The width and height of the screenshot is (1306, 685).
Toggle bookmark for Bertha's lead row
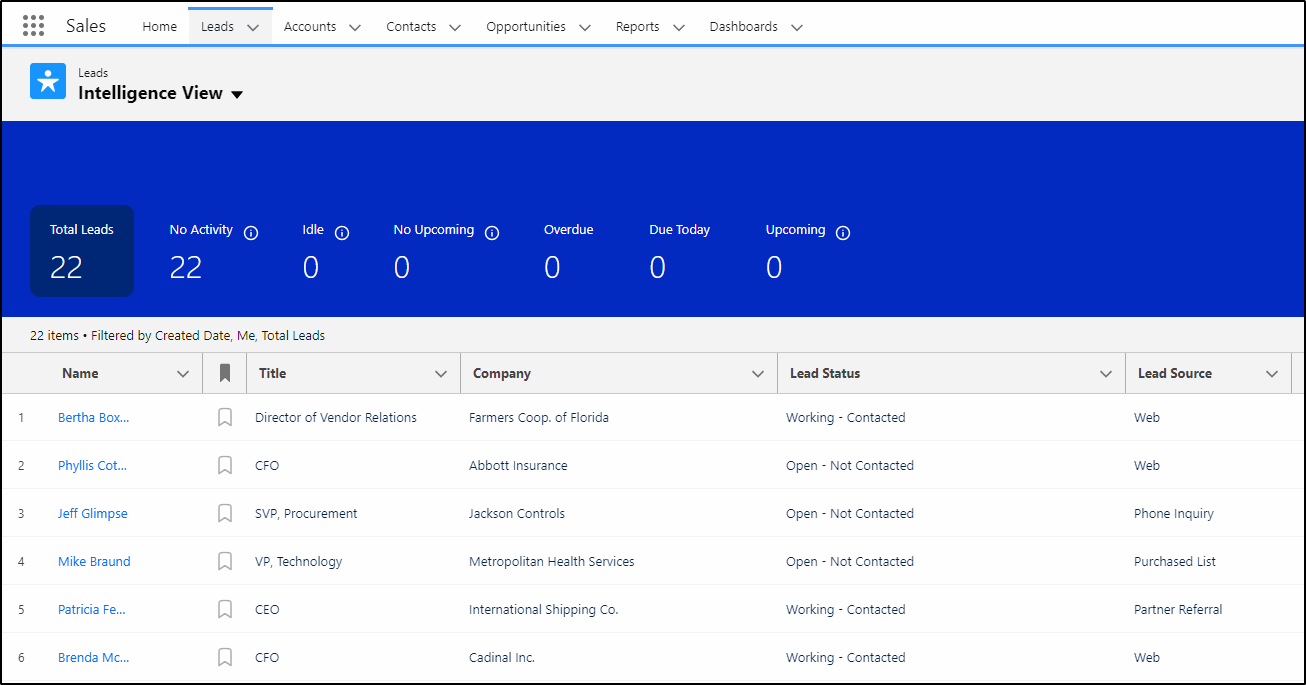(x=225, y=418)
